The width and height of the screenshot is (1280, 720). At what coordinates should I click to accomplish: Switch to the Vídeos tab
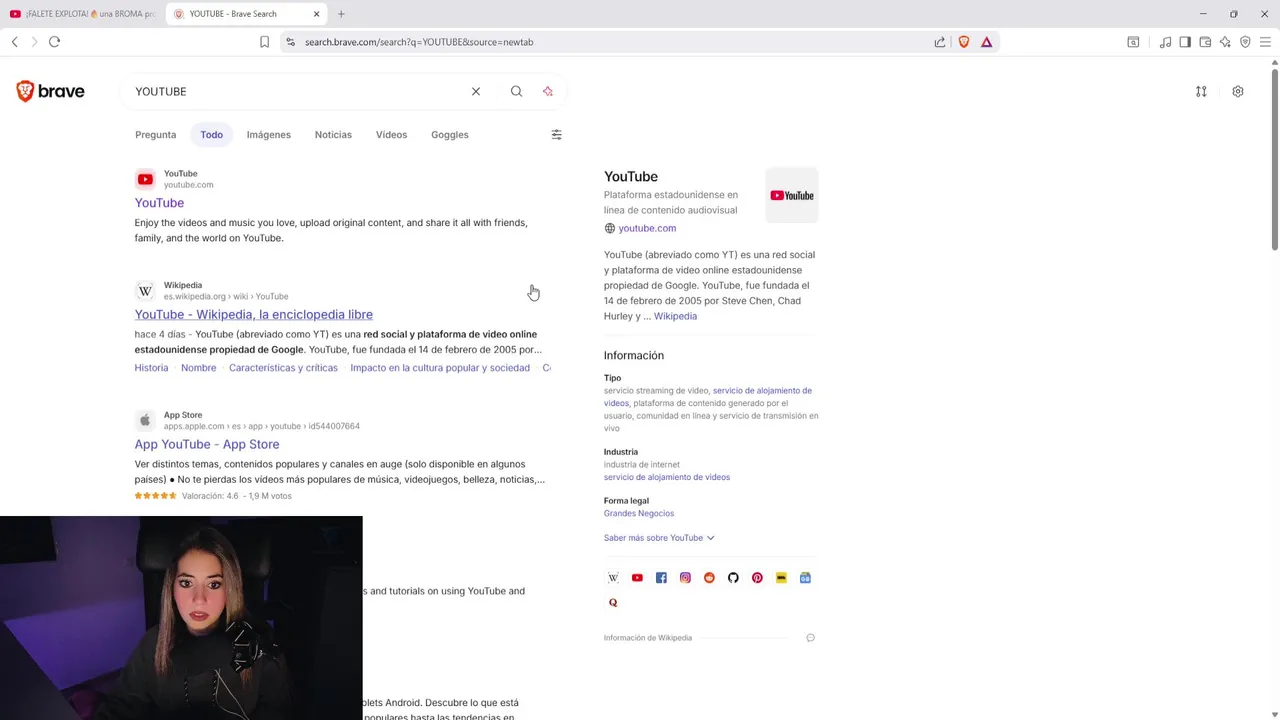391,134
